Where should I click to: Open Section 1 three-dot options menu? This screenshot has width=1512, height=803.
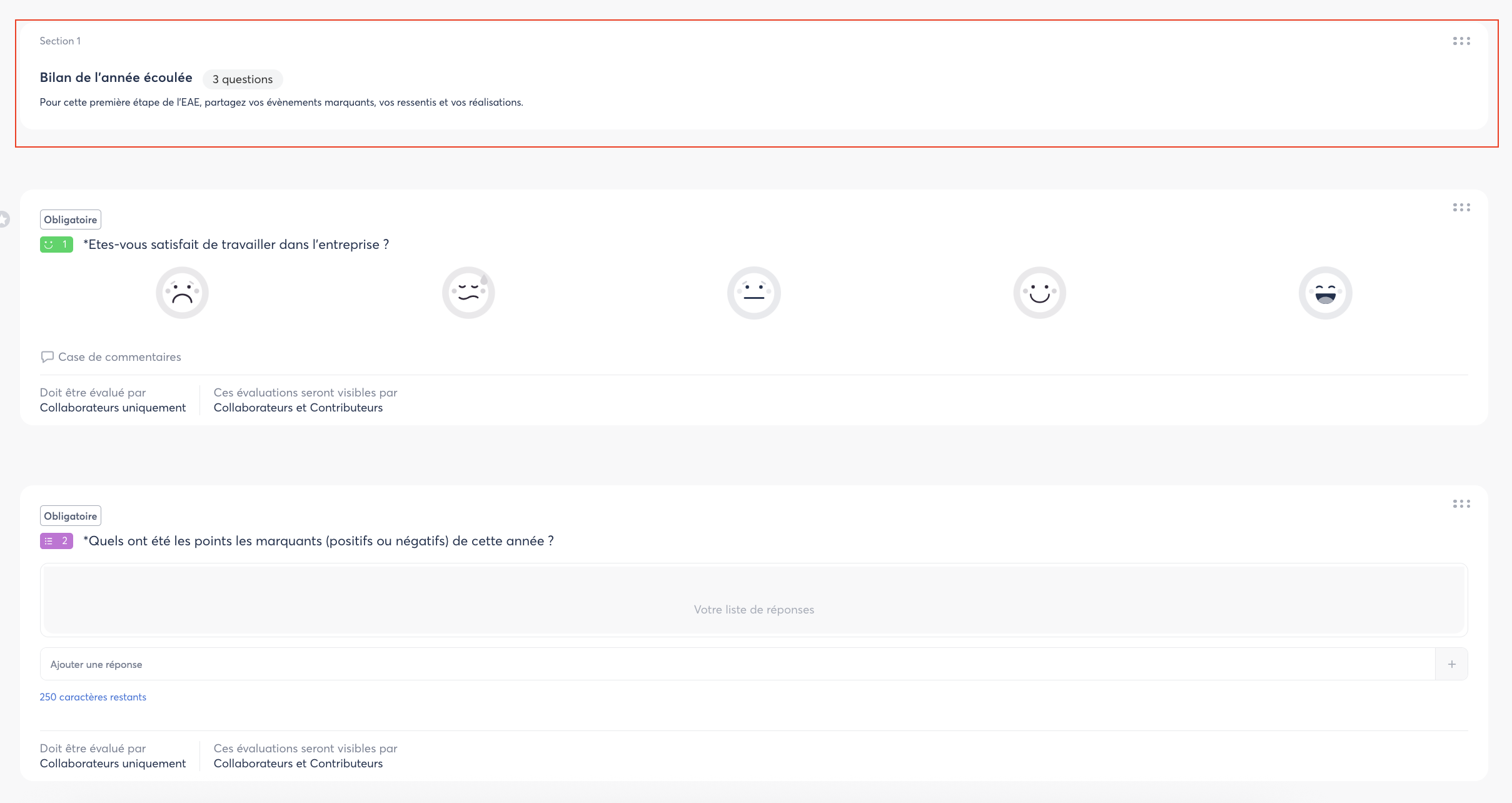pos(1461,41)
